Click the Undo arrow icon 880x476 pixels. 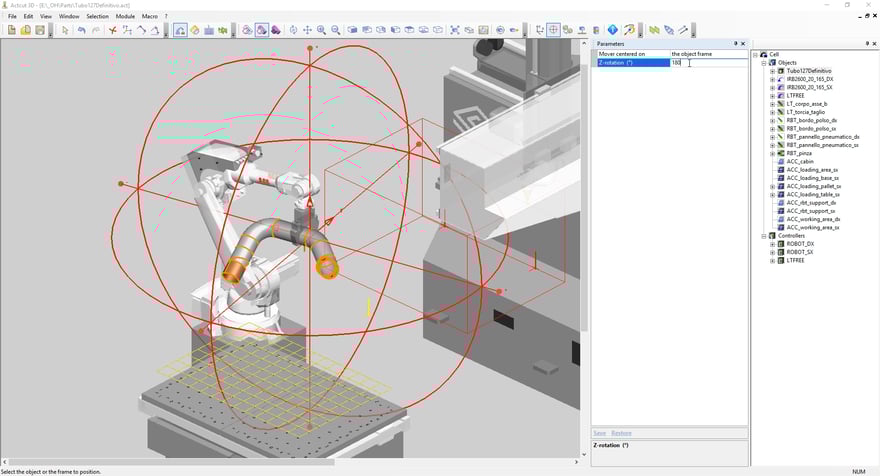point(82,30)
